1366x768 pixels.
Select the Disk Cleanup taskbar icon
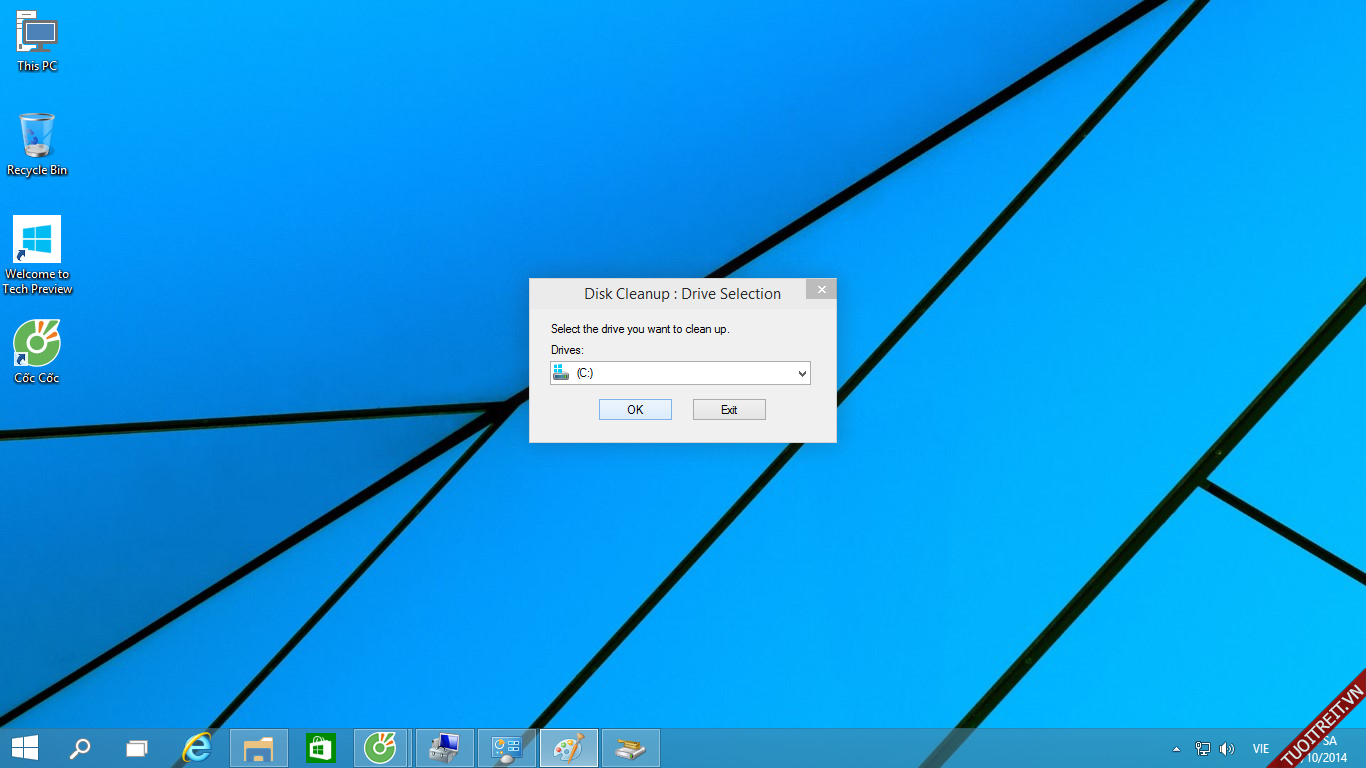630,748
